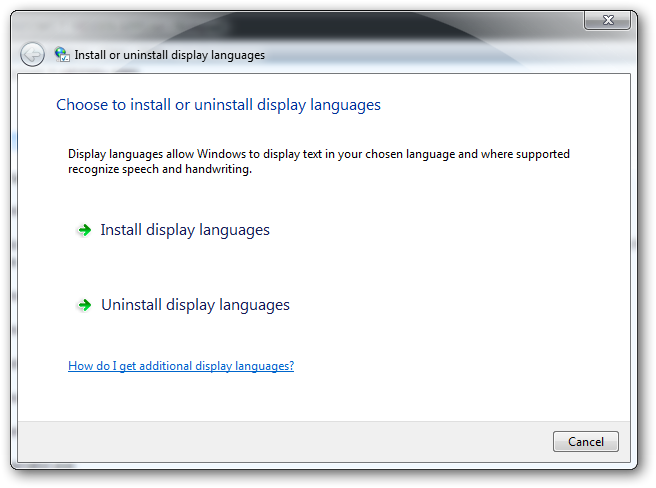Viewport: 656px width, 488px height.
Task: Click the green arrow beside Uninstall display languages
Action: [85, 305]
